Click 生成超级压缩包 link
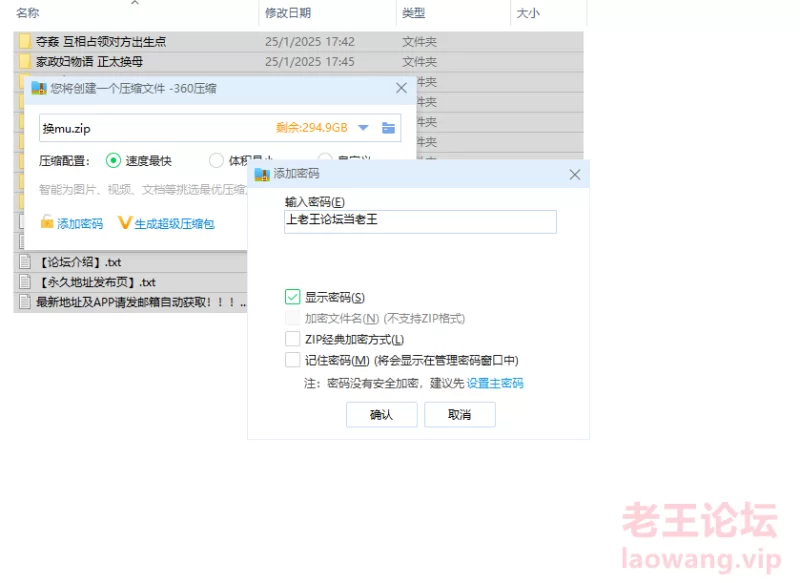800x583 pixels. point(174,223)
